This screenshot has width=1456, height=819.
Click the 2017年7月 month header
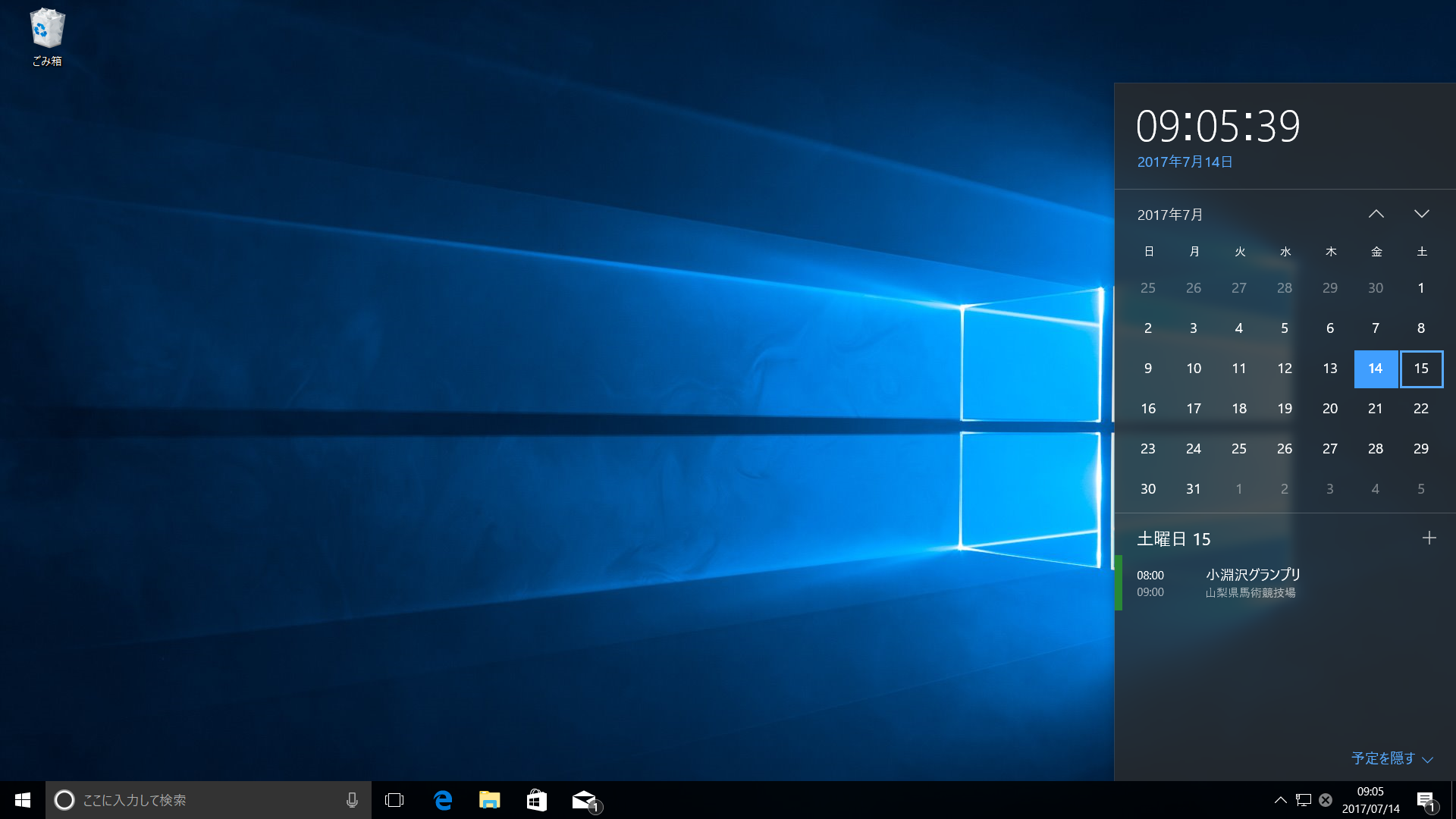[x=1170, y=215]
